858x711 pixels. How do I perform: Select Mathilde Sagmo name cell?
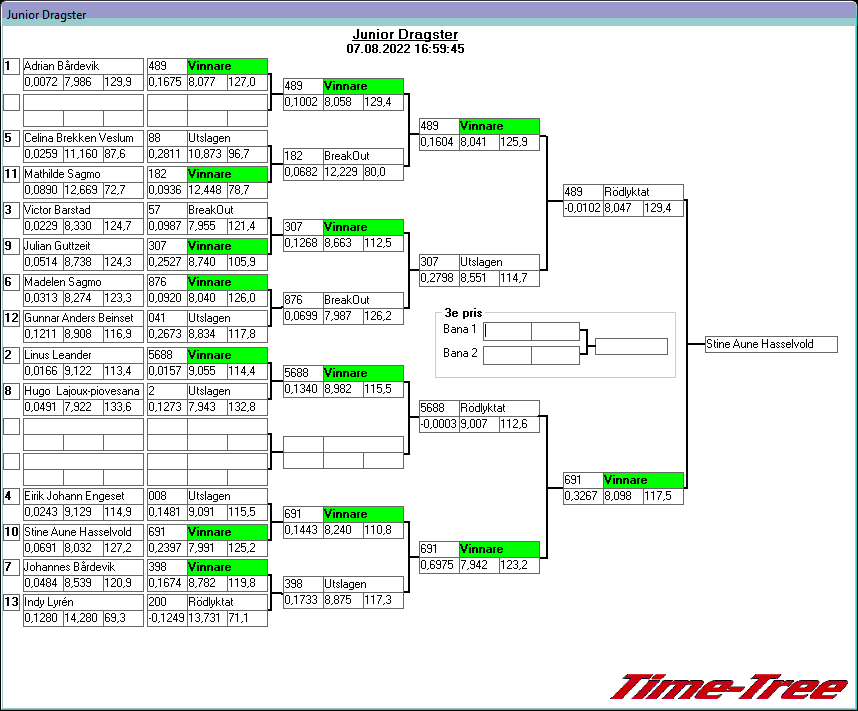pos(83,174)
